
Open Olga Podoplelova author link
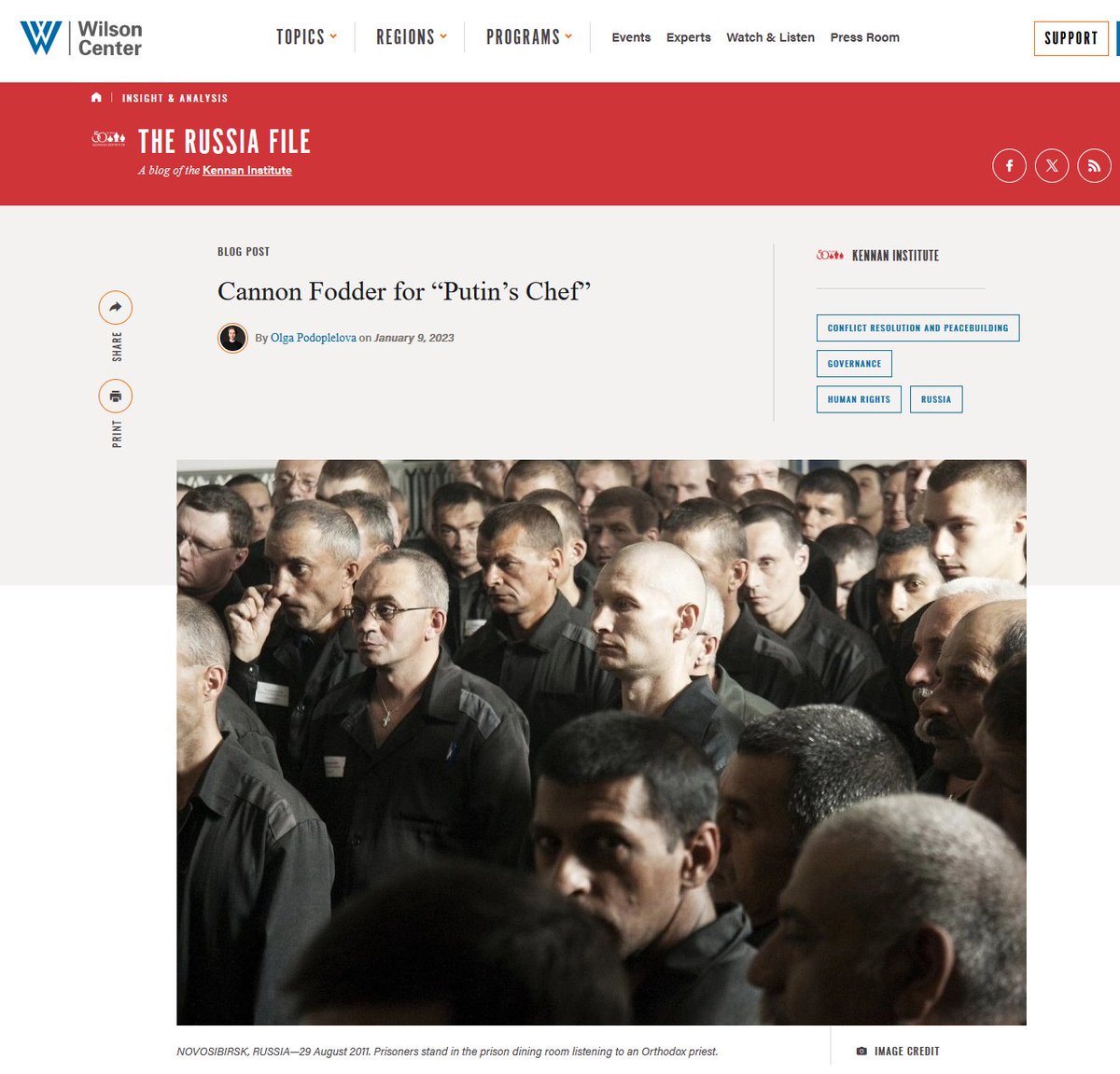tap(314, 338)
